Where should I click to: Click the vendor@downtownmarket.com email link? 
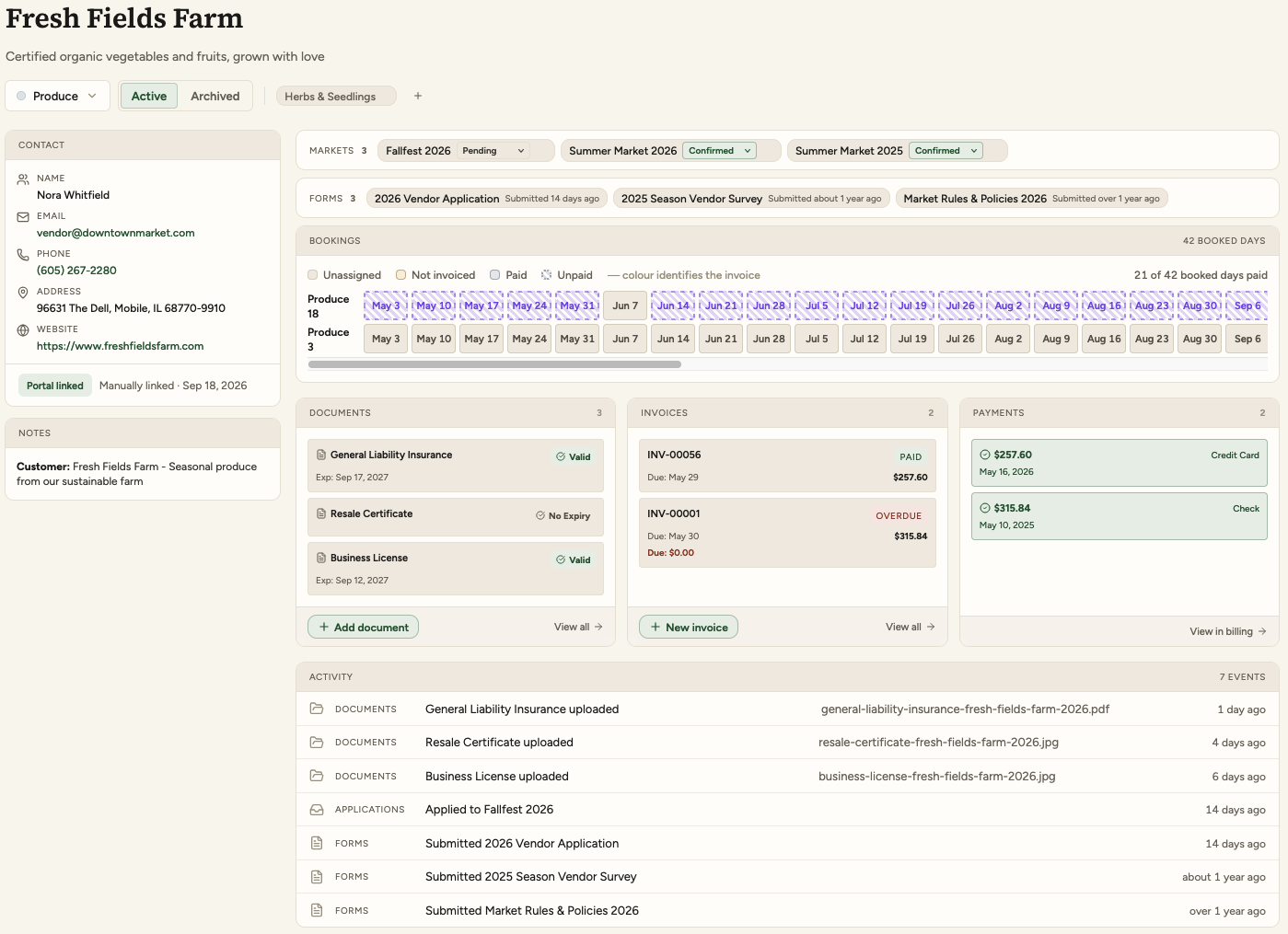pos(116,233)
